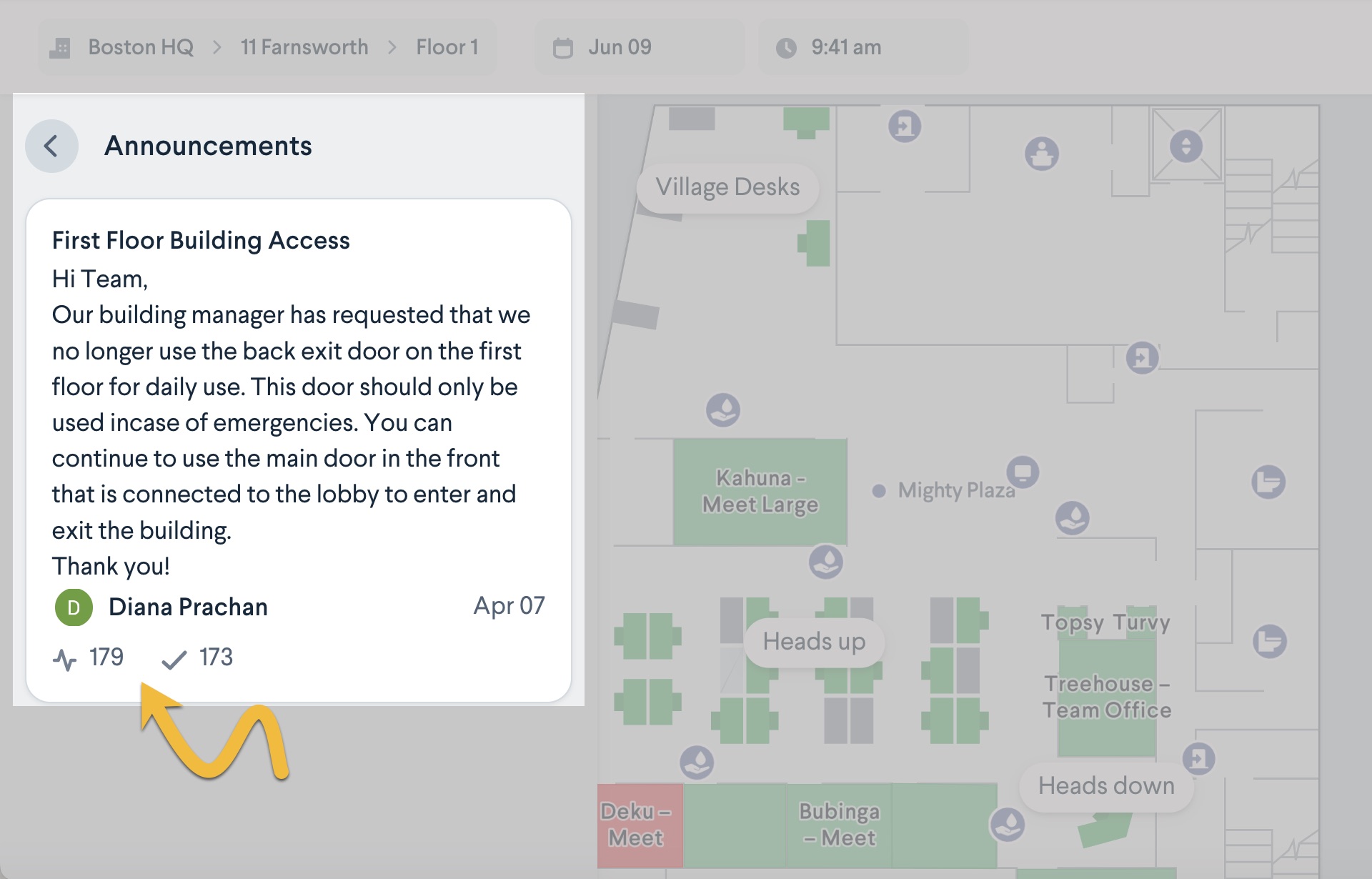
Task: Select the Heads down zone label
Action: [x=1106, y=786]
